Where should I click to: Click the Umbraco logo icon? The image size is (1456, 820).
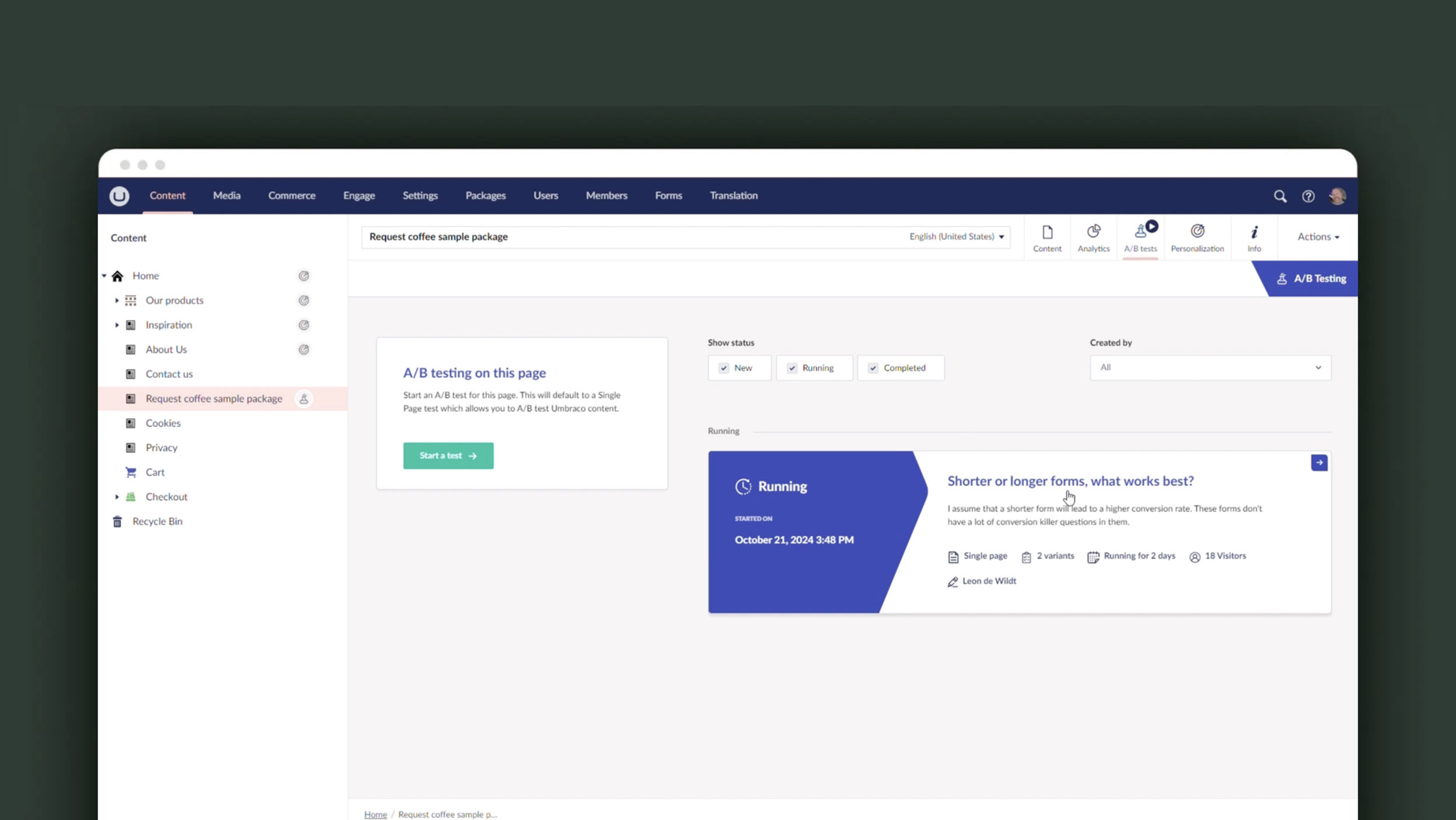coord(119,196)
